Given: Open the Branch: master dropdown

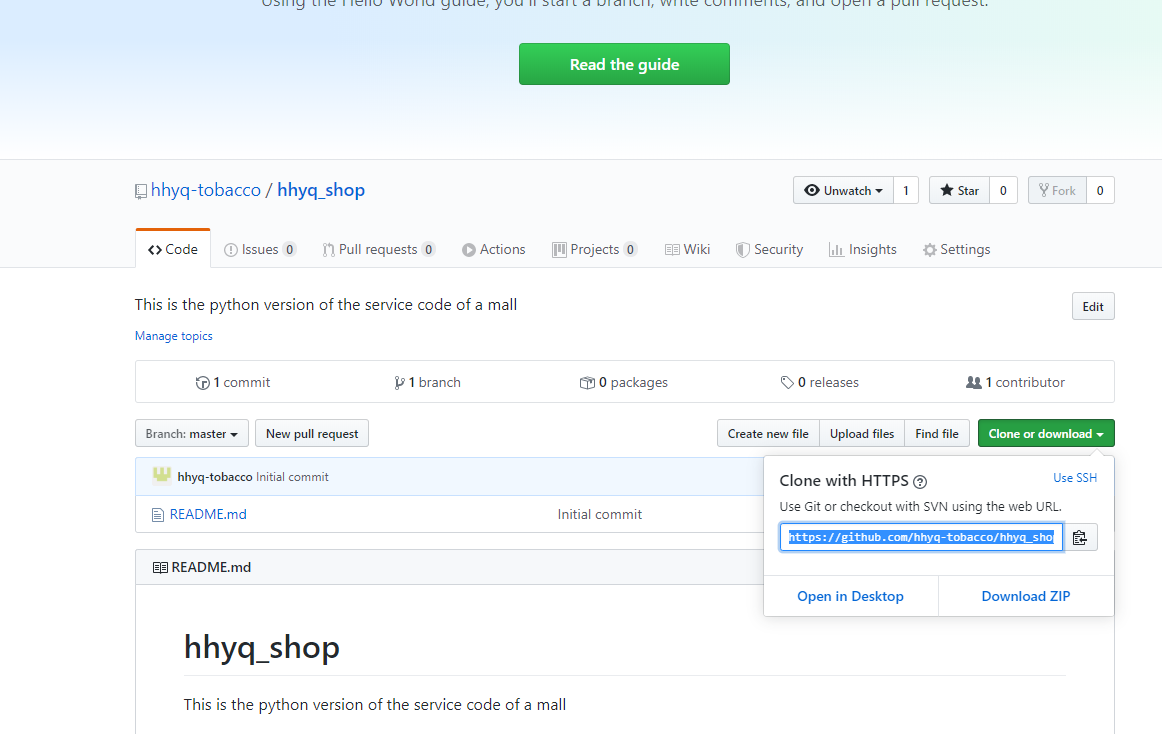Looking at the screenshot, I should pos(191,434).
